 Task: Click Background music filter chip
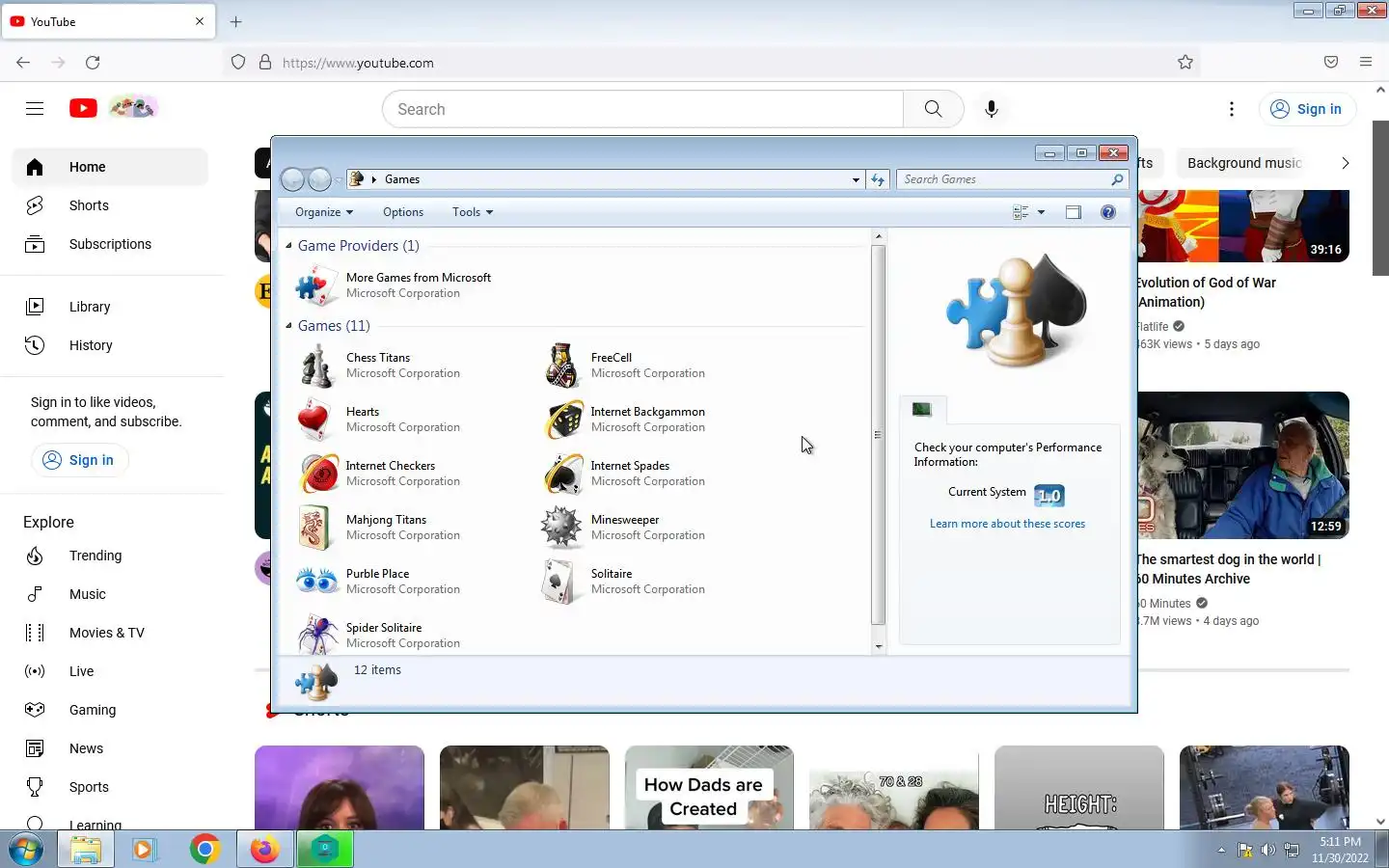click(1244, 163)
